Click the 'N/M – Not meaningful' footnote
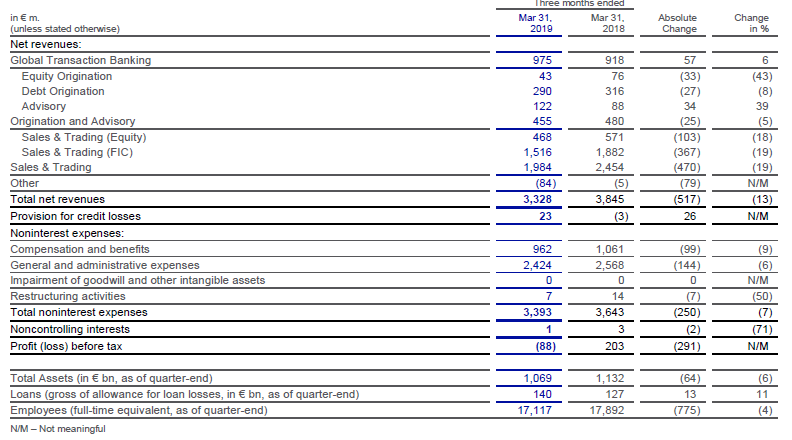This screenshot has width=792, height=440. 58,429
